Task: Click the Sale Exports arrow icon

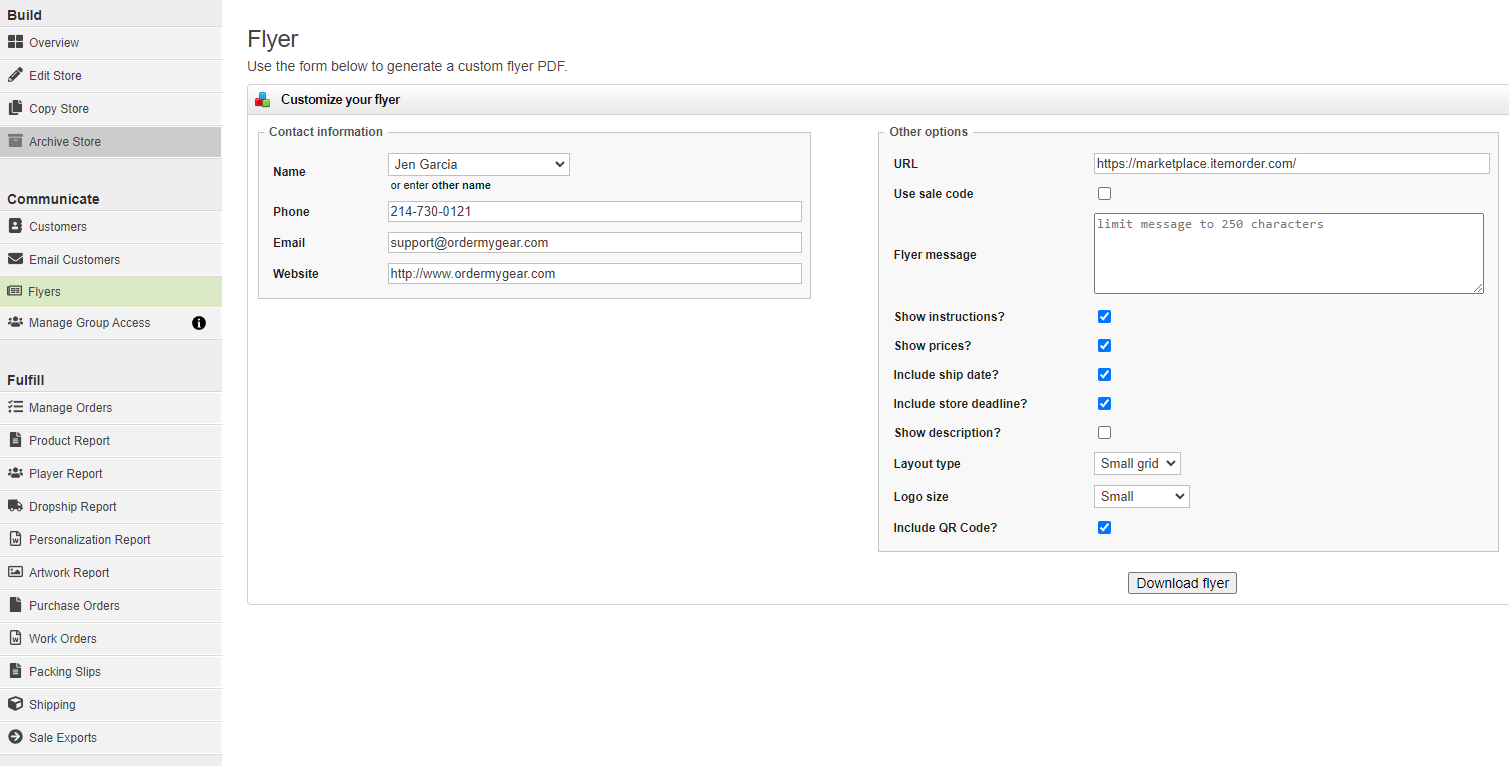Action: (x=15, y=737)
